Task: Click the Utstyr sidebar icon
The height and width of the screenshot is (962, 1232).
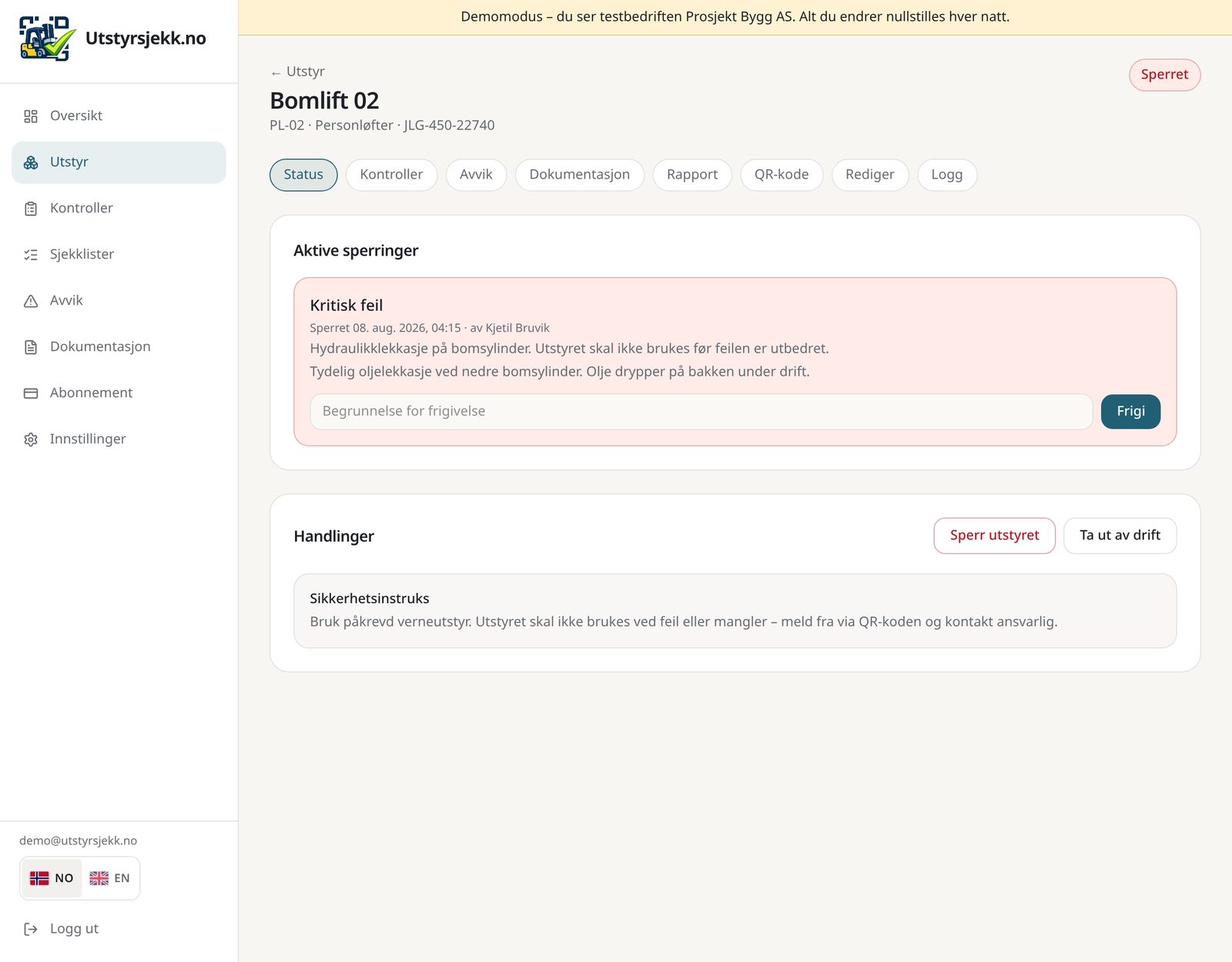Action: tap(31, 162)
